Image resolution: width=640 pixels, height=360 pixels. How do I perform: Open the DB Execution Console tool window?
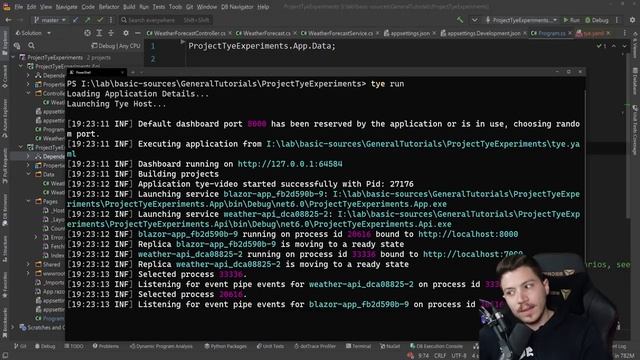436,346
